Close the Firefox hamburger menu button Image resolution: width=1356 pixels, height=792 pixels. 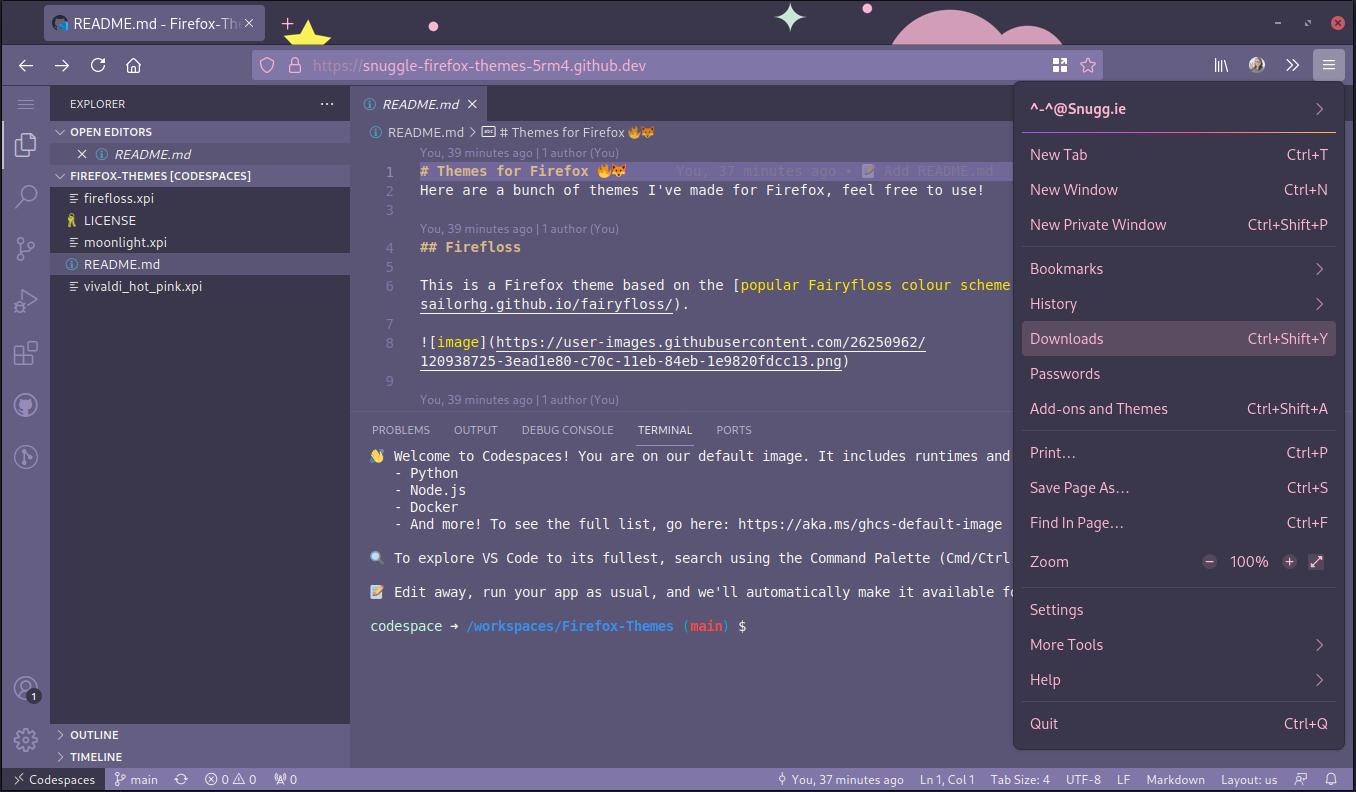(1328, 65)
